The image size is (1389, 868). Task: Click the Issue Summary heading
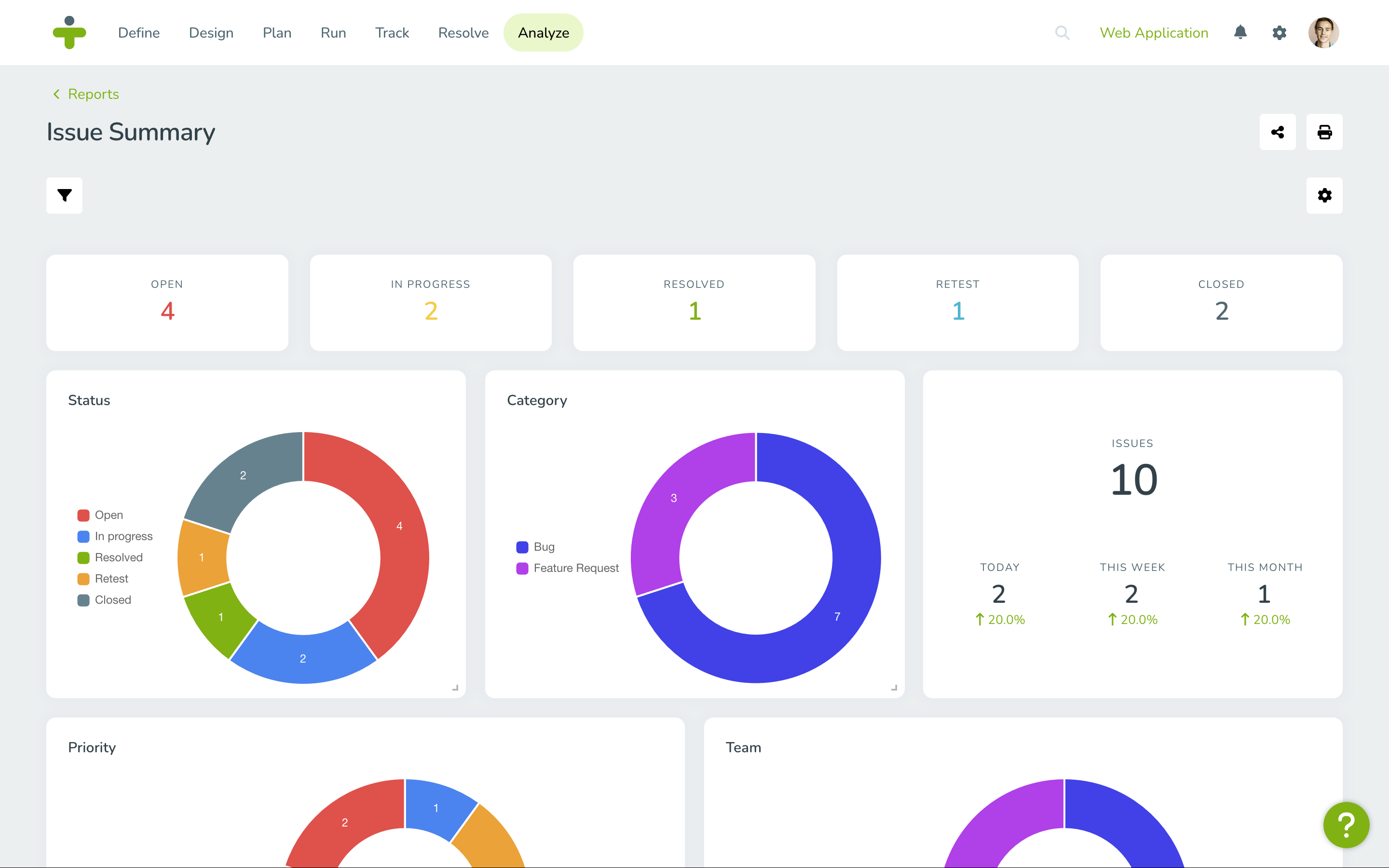coord(131,132)
